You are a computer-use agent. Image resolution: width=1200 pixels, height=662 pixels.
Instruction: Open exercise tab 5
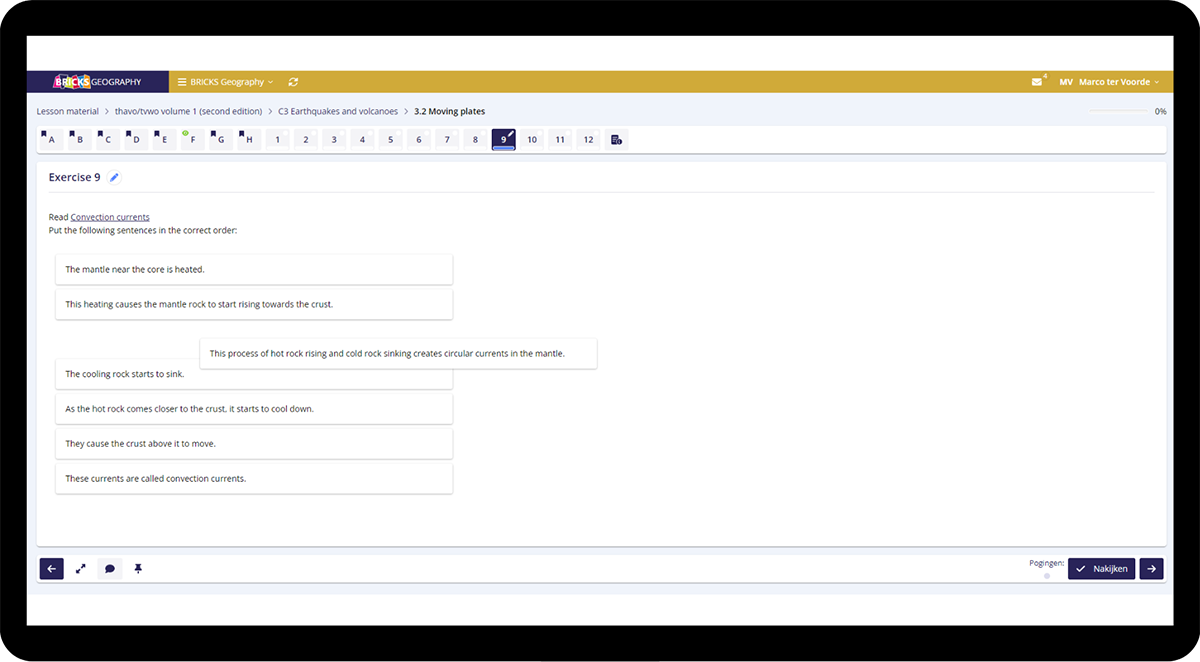(391, 139)
